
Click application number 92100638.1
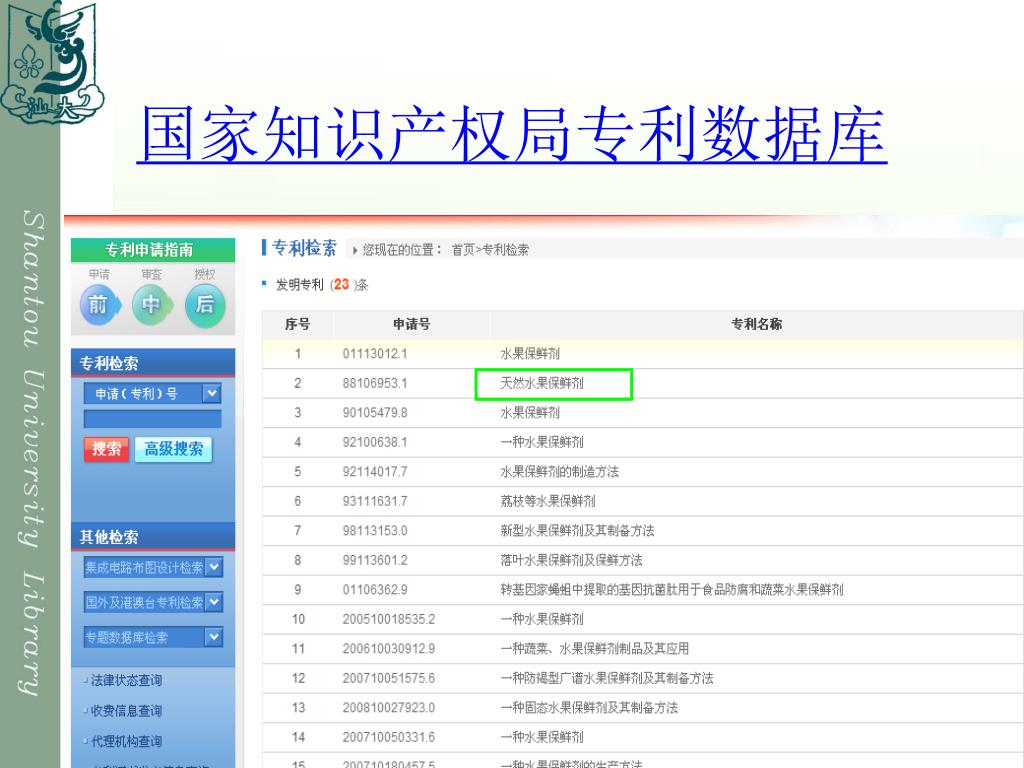point(375,441)
